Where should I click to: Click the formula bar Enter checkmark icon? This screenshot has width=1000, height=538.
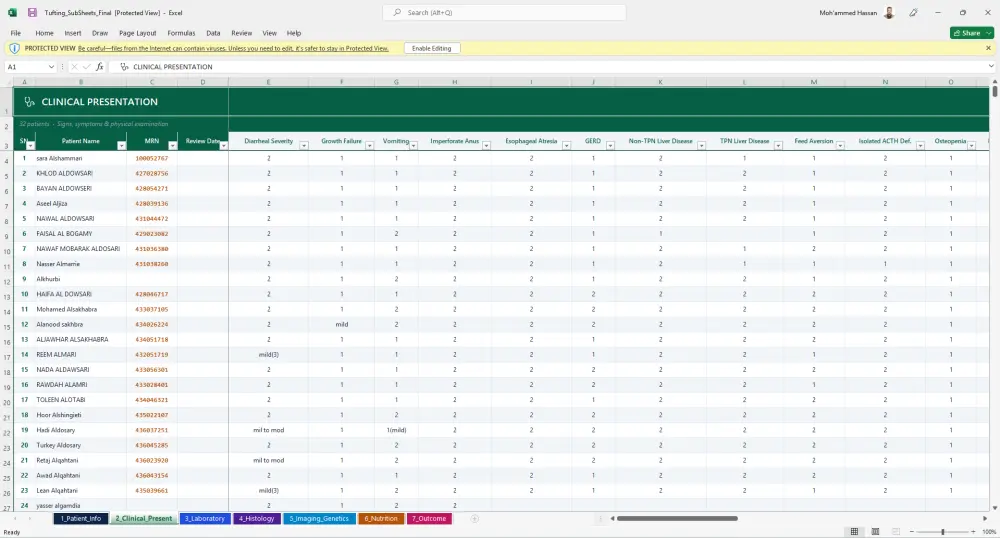(x=86, y=67)
